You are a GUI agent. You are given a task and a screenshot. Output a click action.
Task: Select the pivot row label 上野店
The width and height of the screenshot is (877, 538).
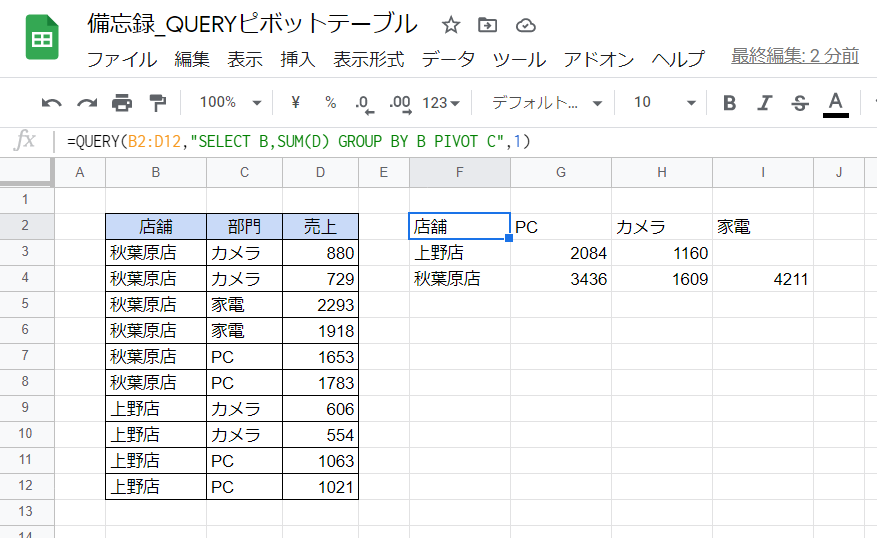pos(460,253)
